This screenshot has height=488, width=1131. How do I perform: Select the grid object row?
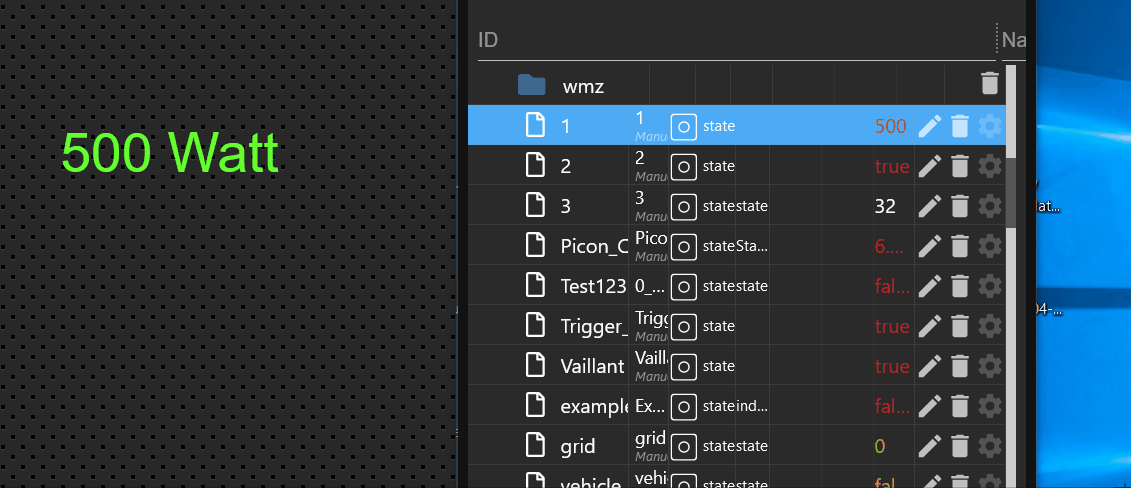pyautogui.click(x=578, y=446)
